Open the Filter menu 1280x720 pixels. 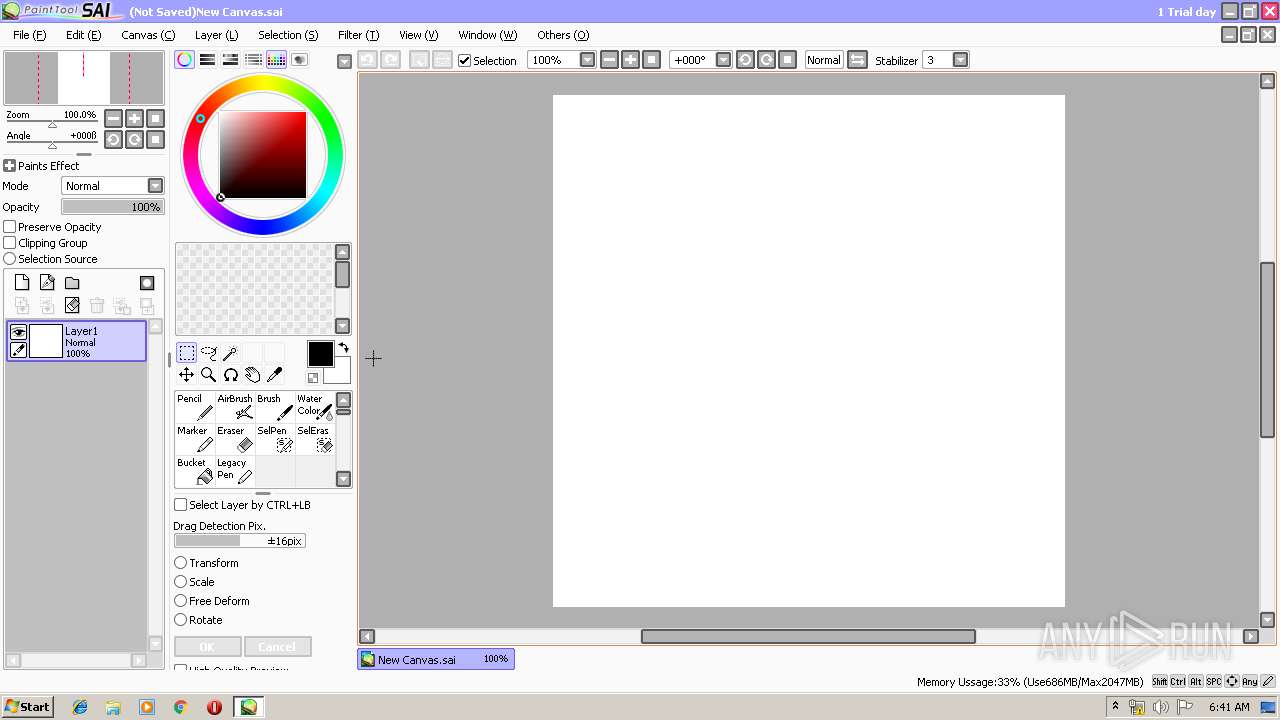[358, 35]
